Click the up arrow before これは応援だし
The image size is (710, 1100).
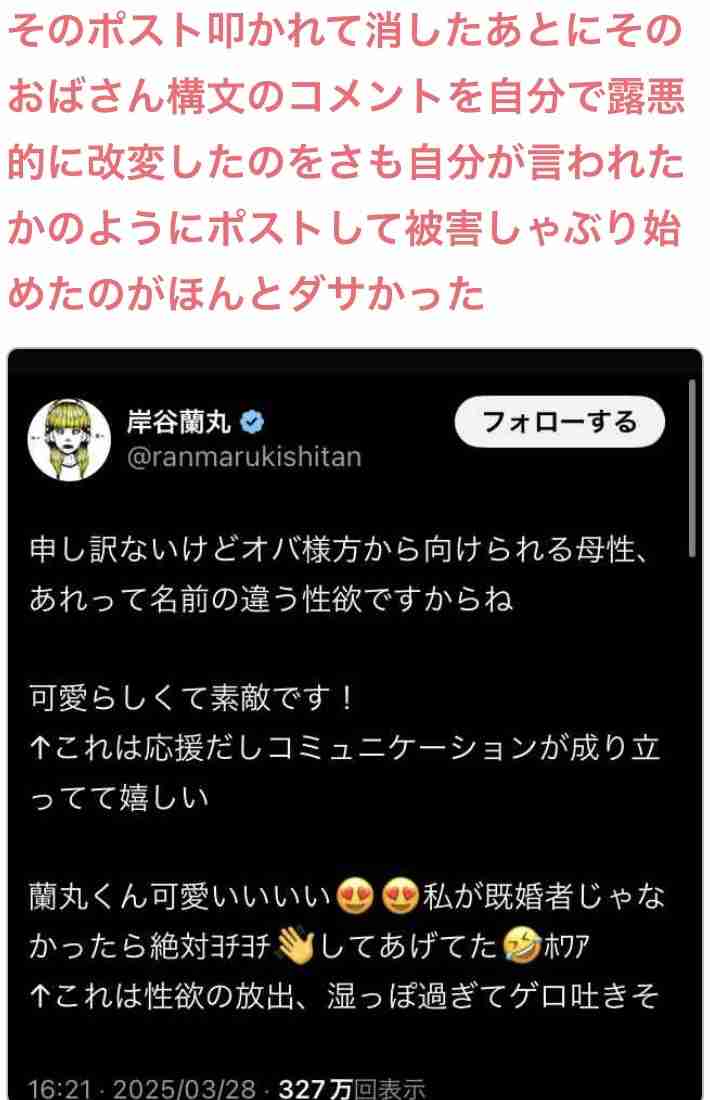click(40, 748)
